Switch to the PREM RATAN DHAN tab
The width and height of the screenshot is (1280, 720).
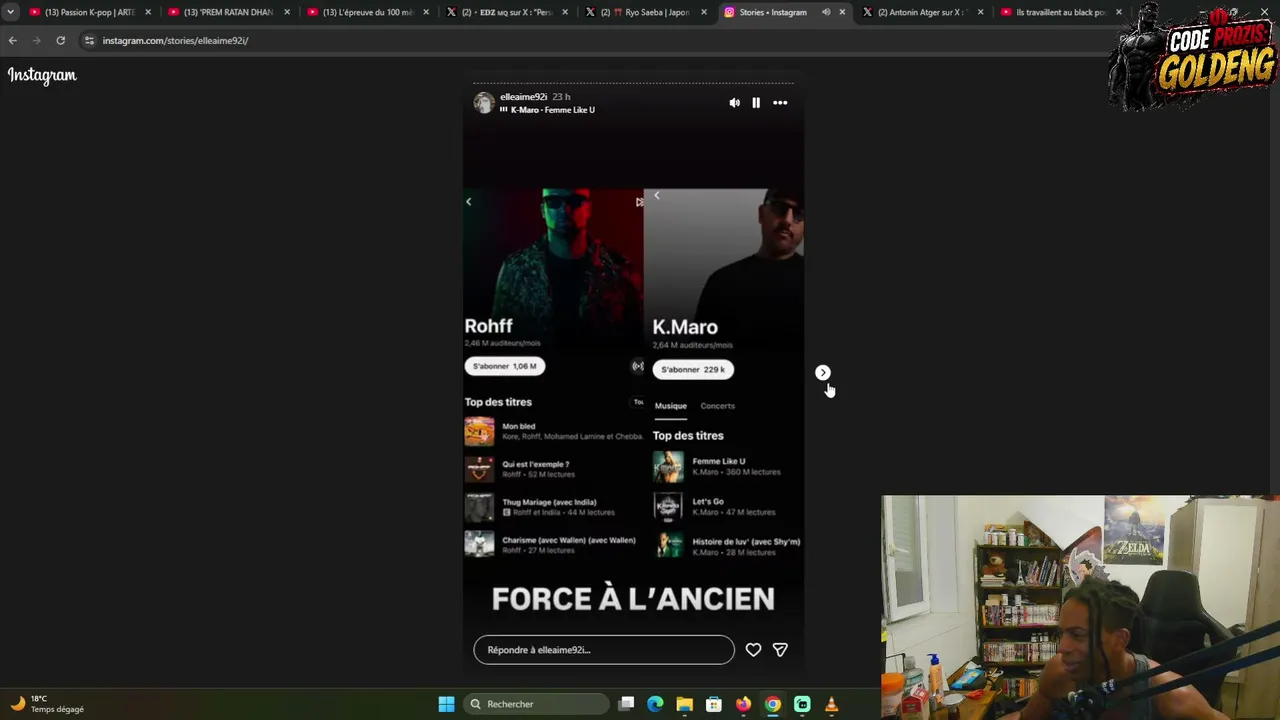pyautogui.click(x=228, y=12)
